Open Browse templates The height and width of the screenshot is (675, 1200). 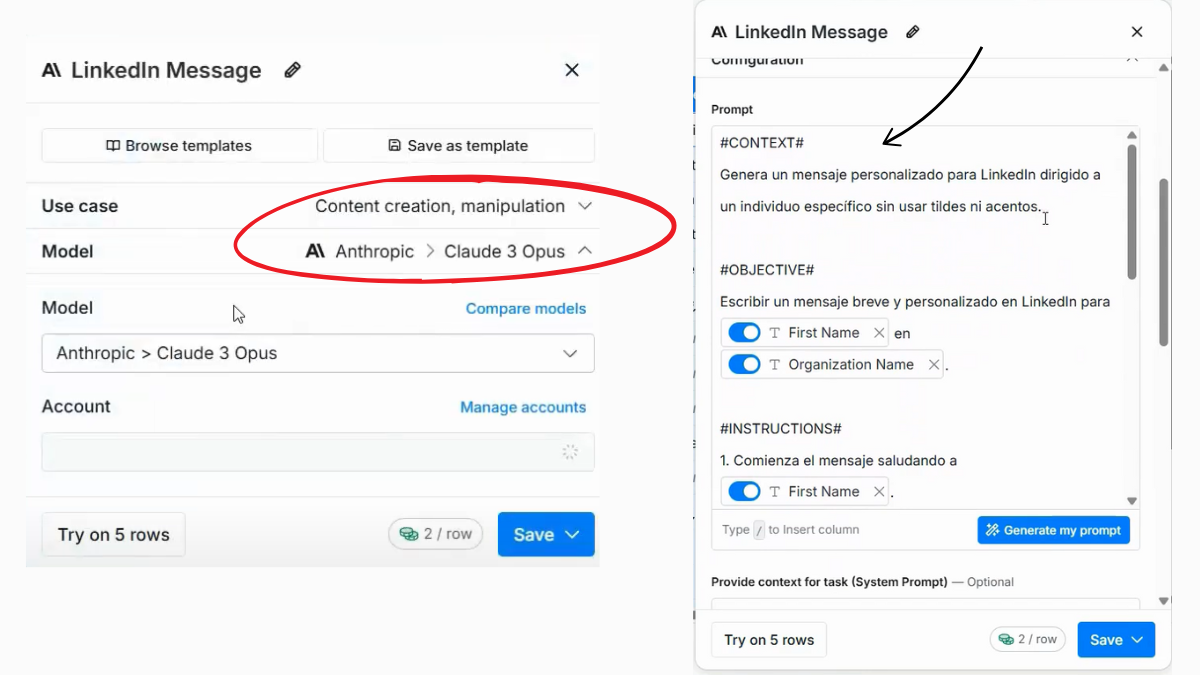pyautogui.click(x=179, y=145)
